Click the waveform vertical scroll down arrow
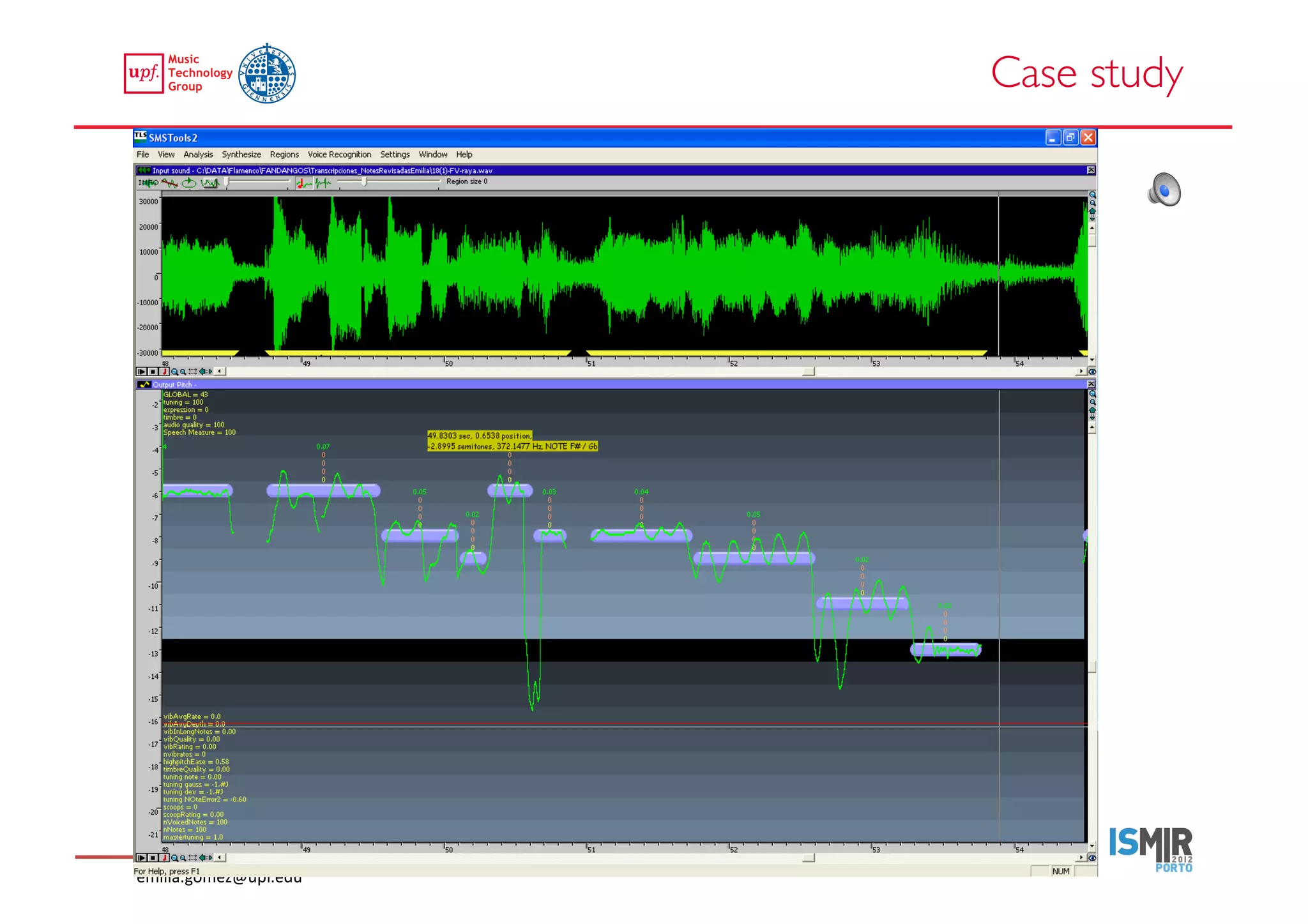 tap(1092, 360)
